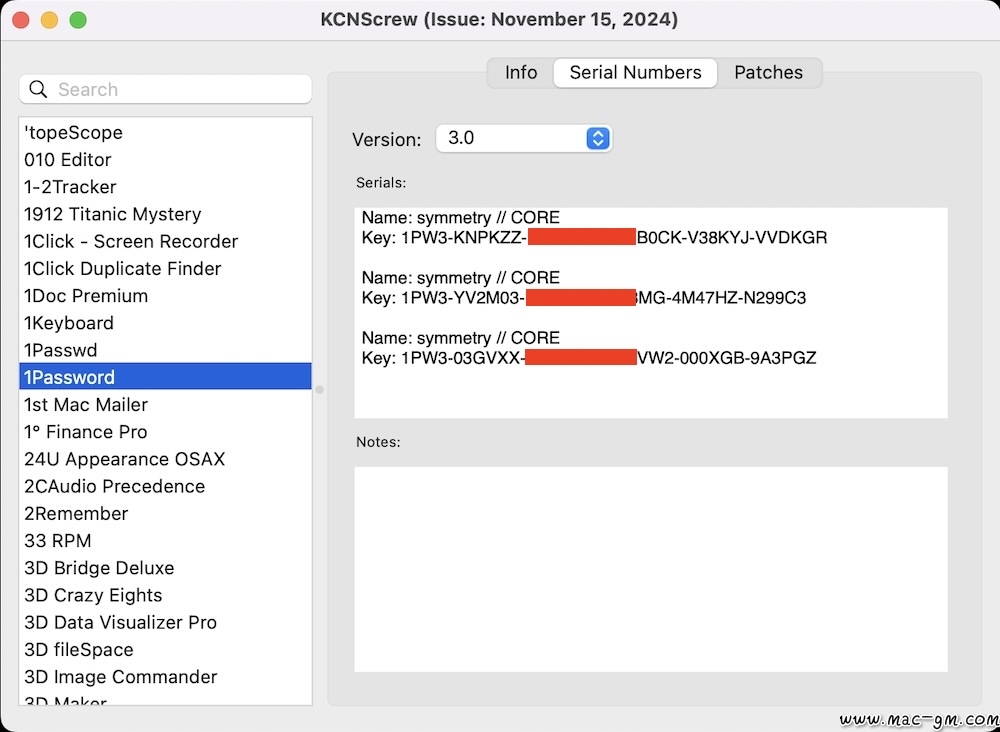Click the Name line above the 1PW3-03GVXX key
The height and width of the screenshot is (732, 1000).
pos(460,337)
